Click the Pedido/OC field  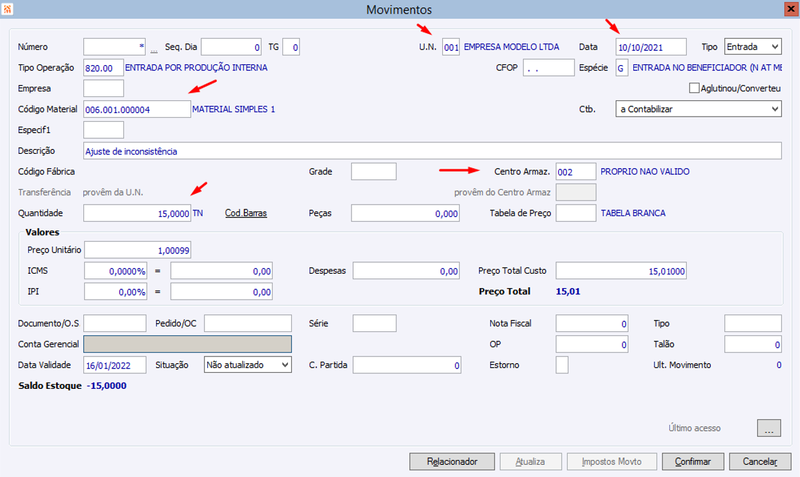click(x=248, y=323)
